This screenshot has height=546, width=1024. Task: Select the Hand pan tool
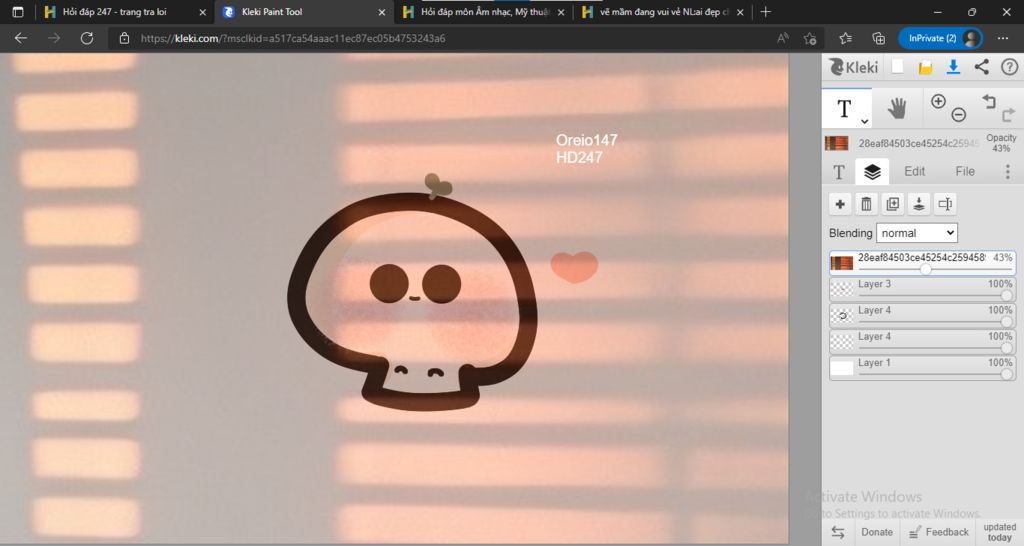(897, 108)
